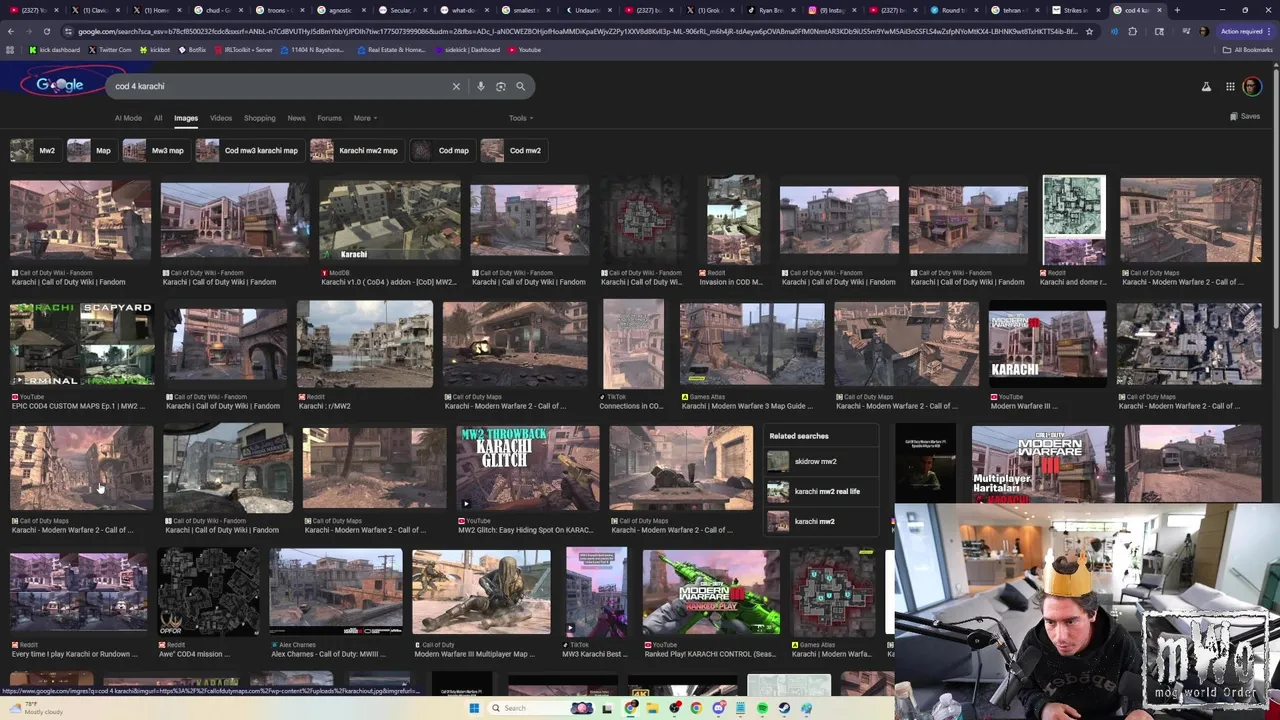Switch to the All results tab
Viewport: 1280px width, 720px height.
pyautogui.click(x=158, y=118)
